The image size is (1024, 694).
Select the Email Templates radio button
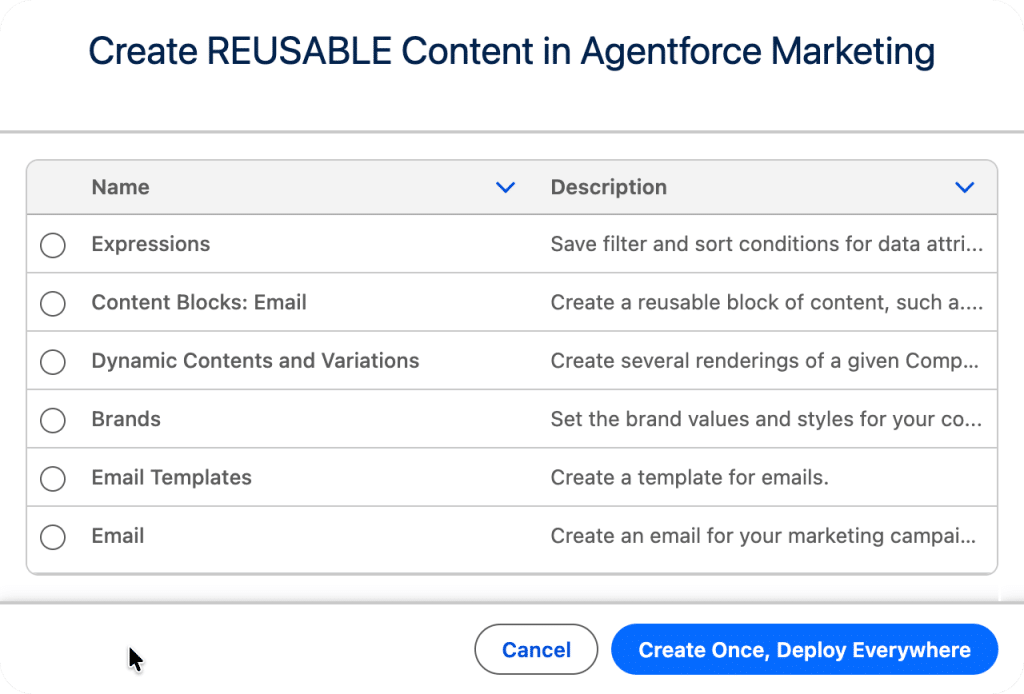pyautogui.click(x=52, y=478)
